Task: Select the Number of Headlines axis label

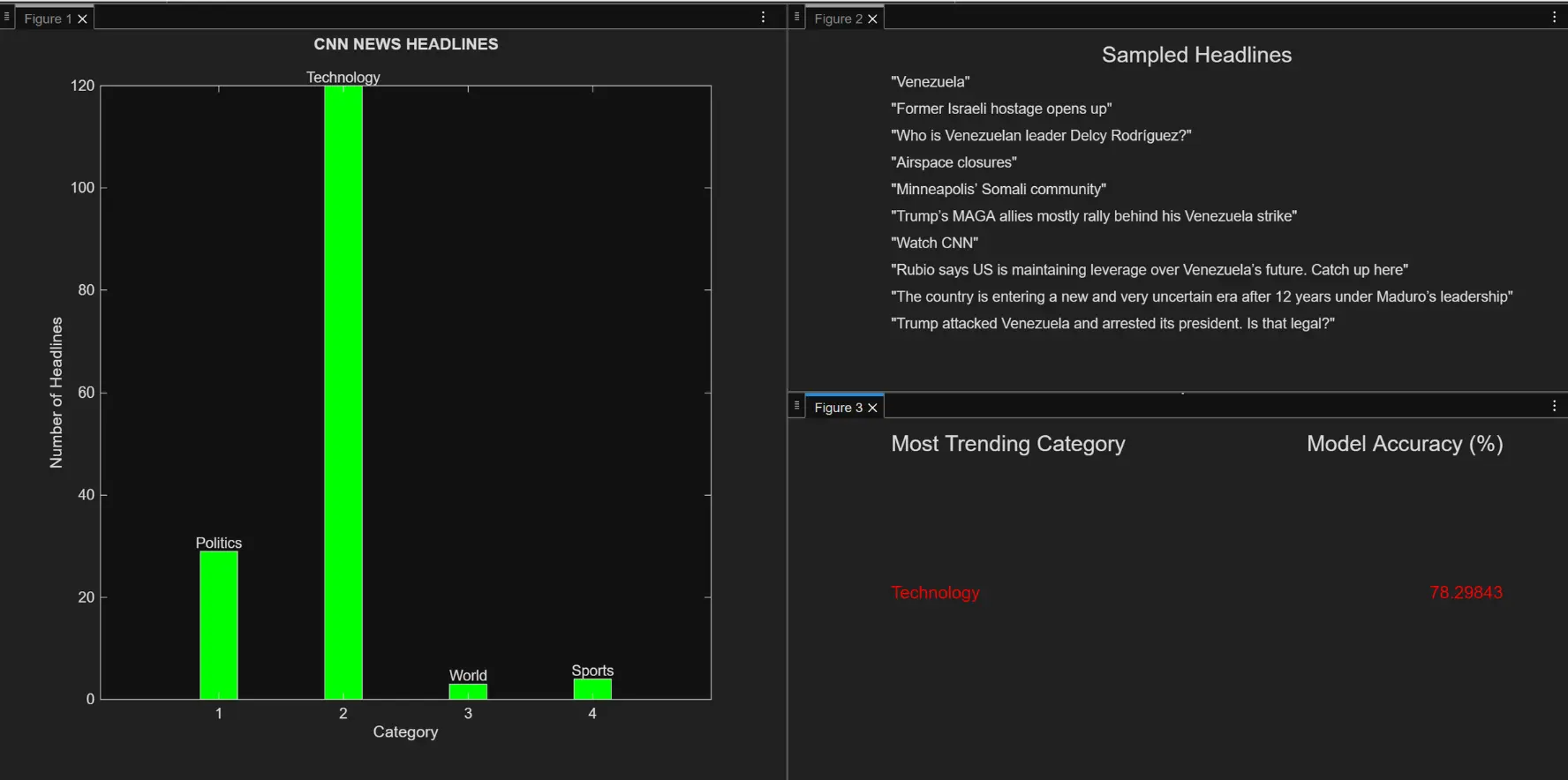Action: coord(57,393)
